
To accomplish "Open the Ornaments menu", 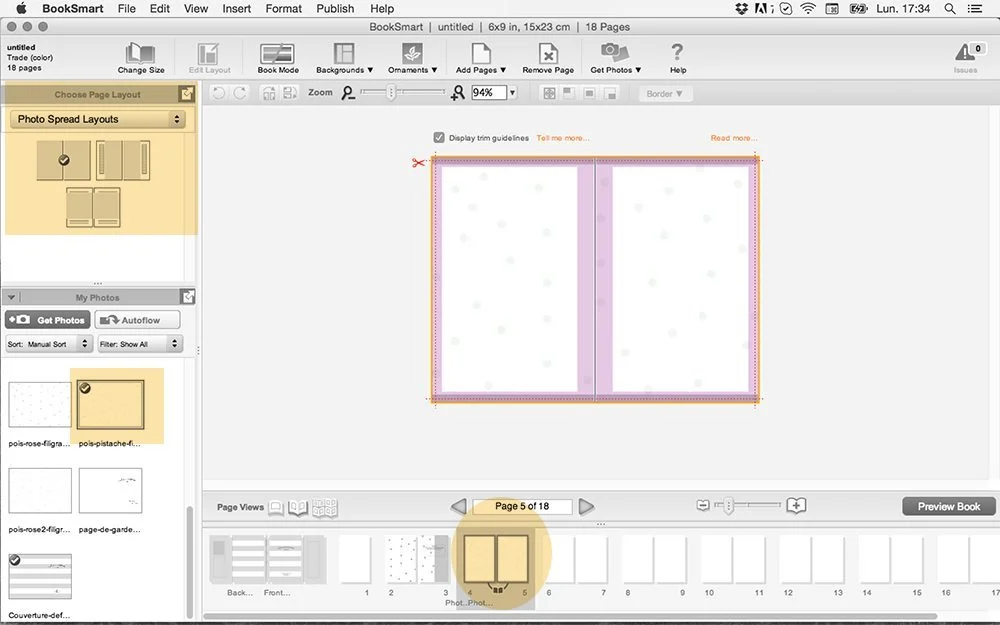I will [x=412, y=58].
